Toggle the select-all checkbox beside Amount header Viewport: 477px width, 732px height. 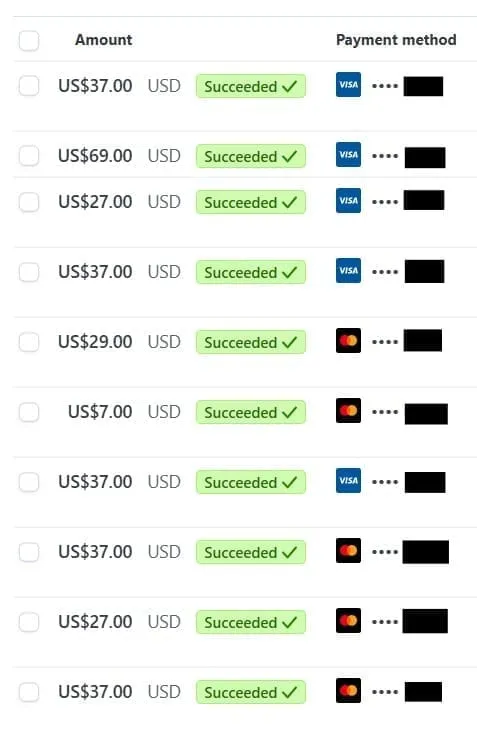coord(29,41)
